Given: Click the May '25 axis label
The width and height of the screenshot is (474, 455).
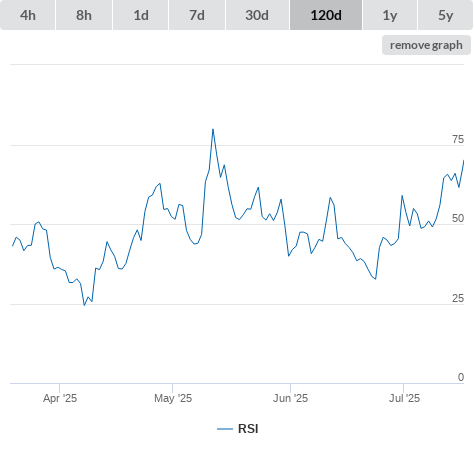Looking at the screenshot, I should click(x=173, y=398).
